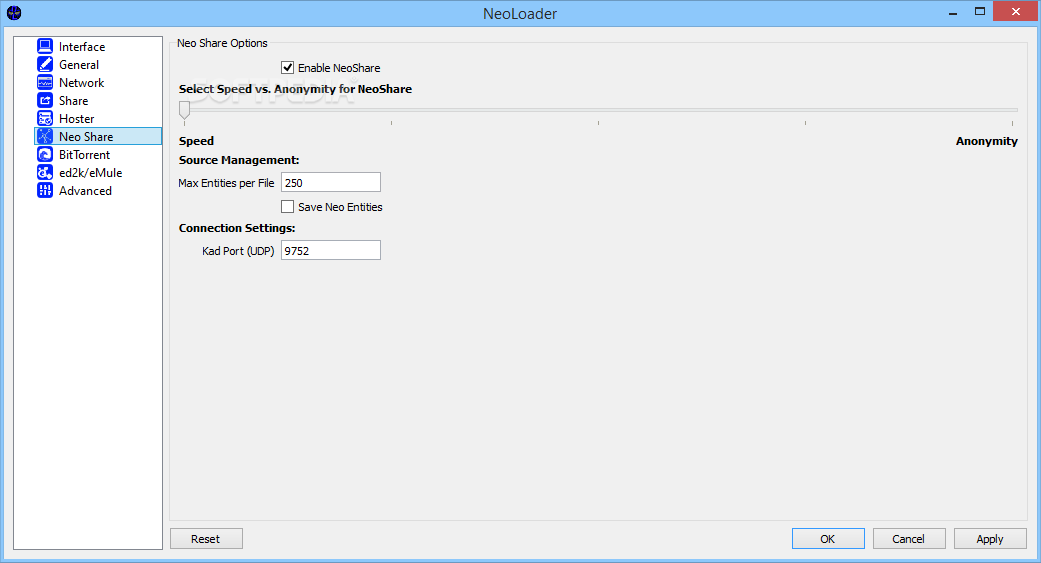This screenshot has height=563, width=1041.
Task: Click the Anonymity label under the slider
Action: pyautogui.click(x=987, y=141)
